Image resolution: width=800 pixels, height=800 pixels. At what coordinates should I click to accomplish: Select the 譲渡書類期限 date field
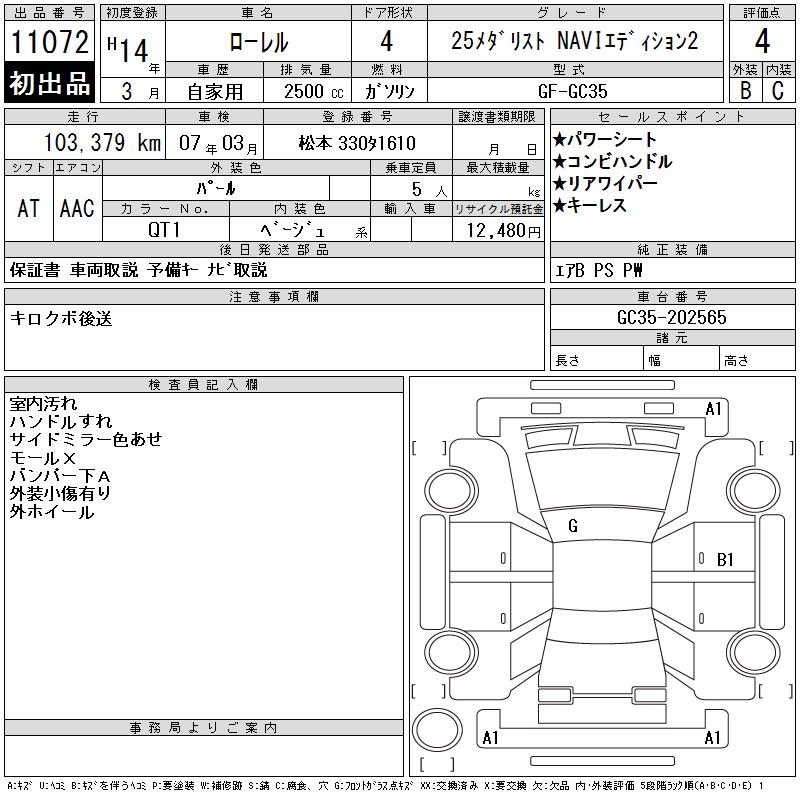pos(498,142)
